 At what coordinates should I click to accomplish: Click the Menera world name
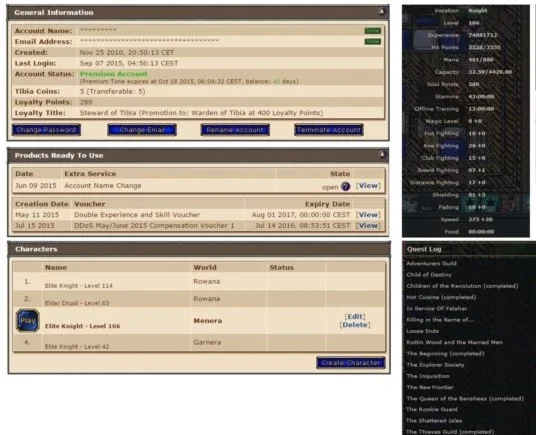coord(208,321)
